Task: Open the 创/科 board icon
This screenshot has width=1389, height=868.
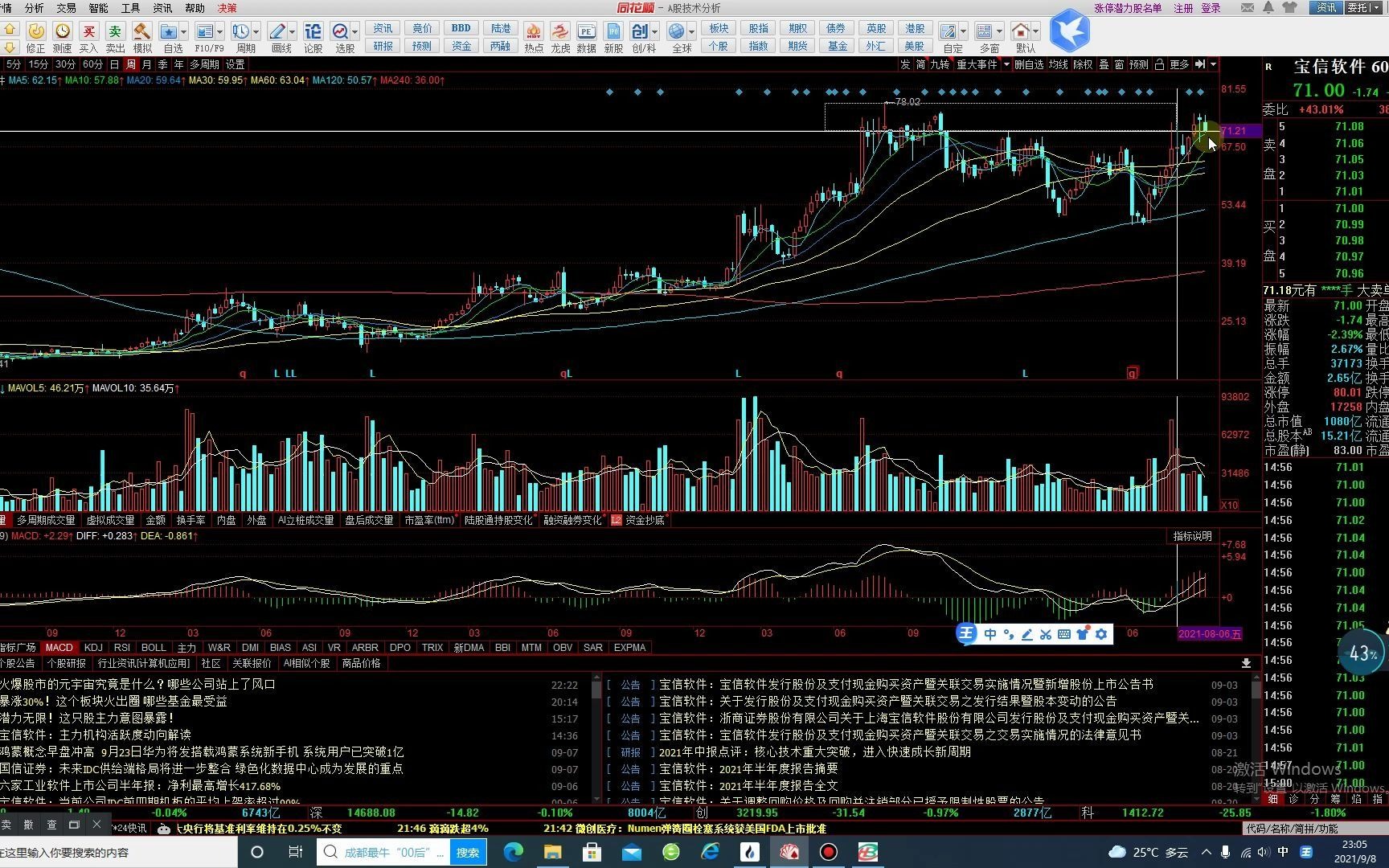Action: 640,31
